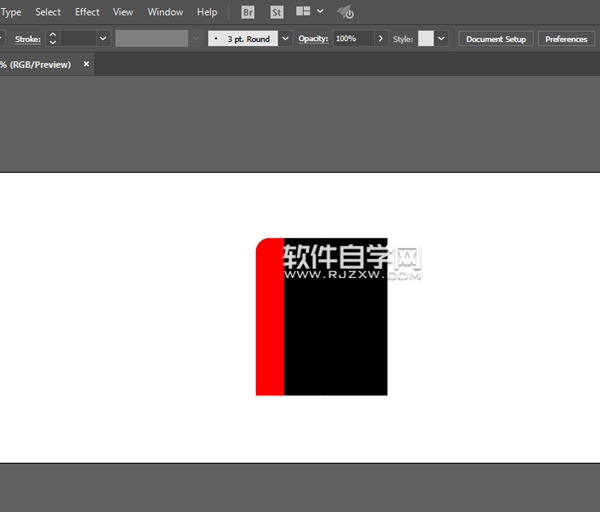Click the GPU performance rocket icon
The height and width of the screenshot is (512, 600).
[x=345, y=12]
